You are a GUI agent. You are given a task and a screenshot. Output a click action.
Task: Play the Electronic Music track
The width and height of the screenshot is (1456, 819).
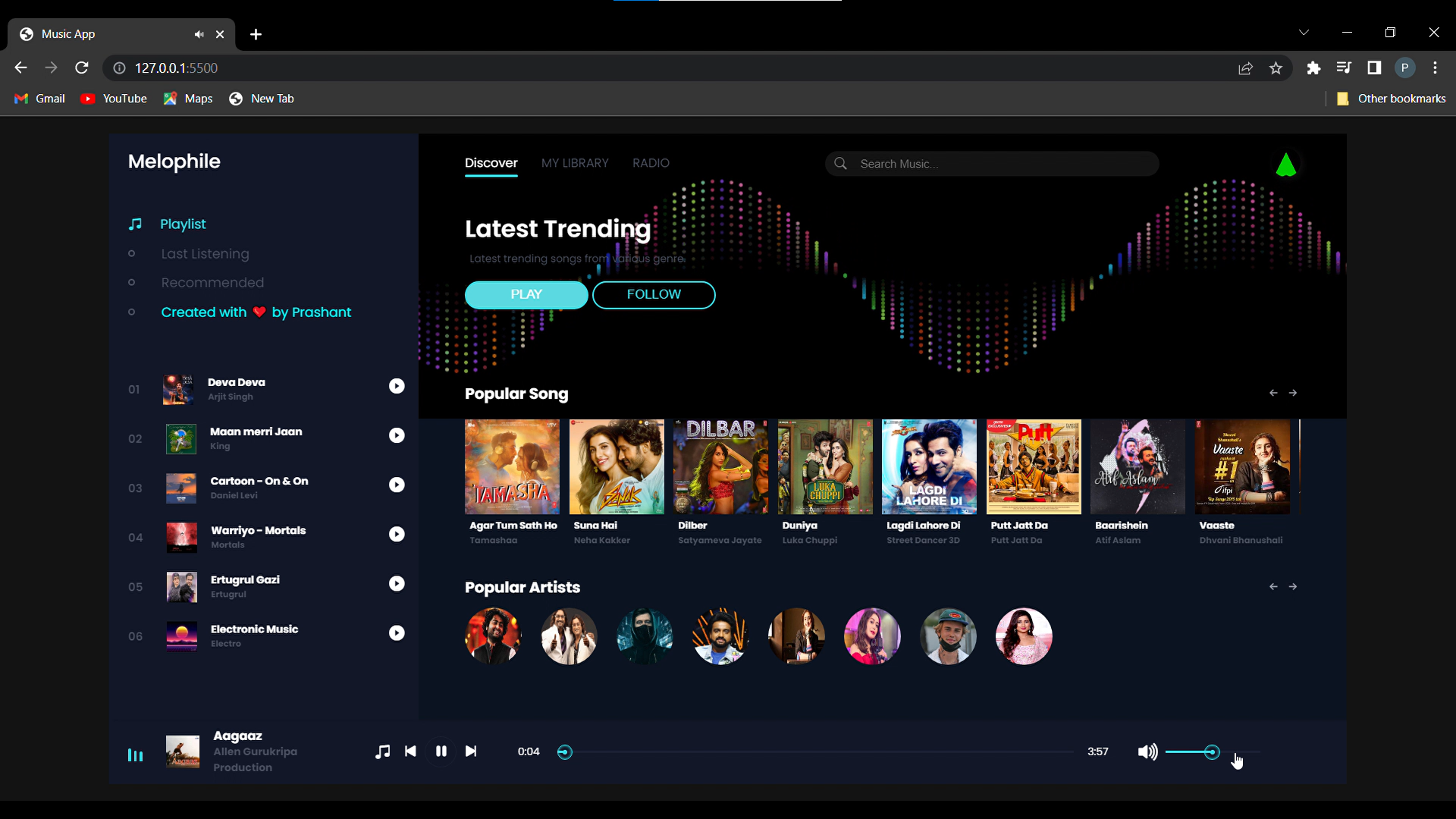tap(397, 632)
